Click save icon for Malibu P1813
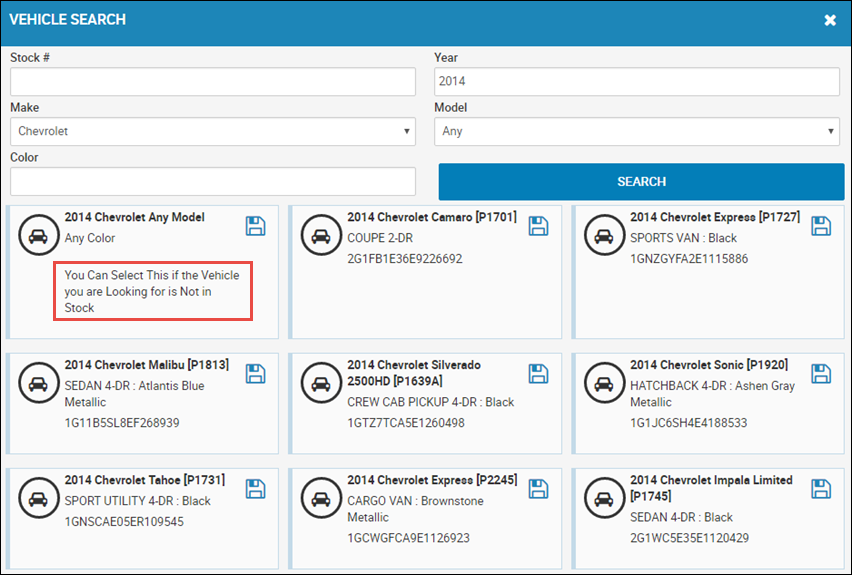 coord(255,374)
